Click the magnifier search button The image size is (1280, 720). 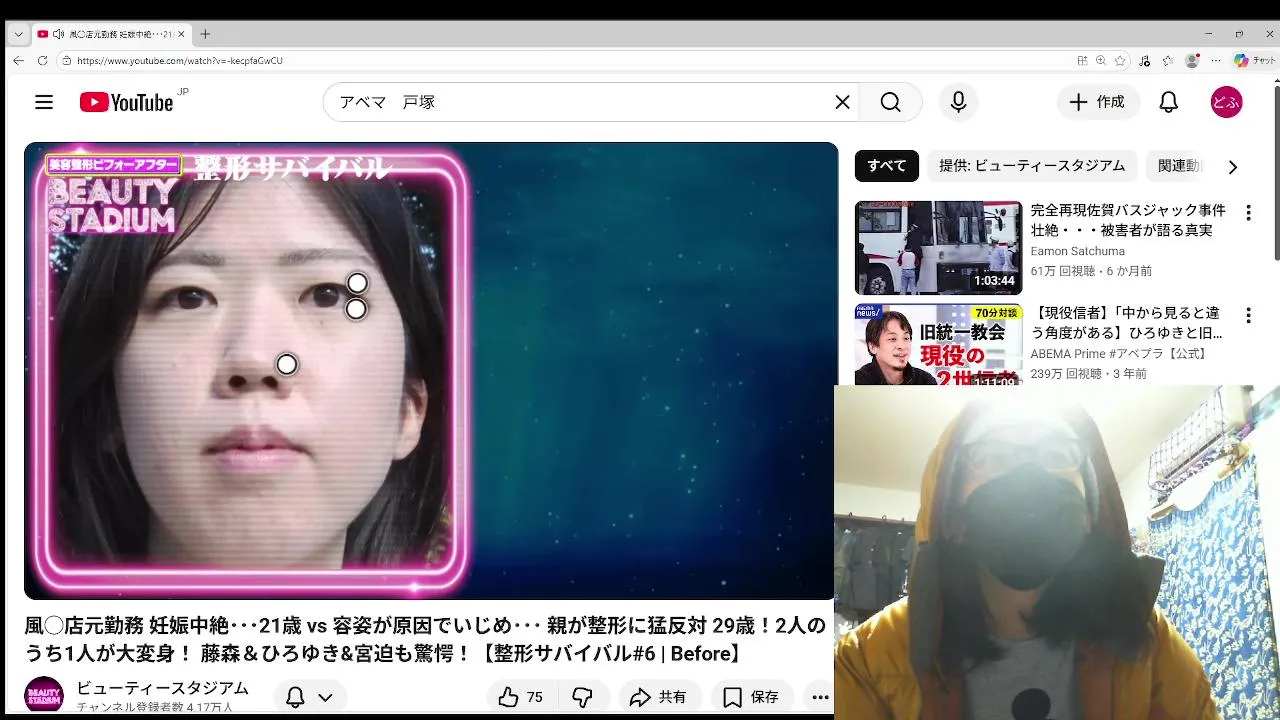point(890,102)
